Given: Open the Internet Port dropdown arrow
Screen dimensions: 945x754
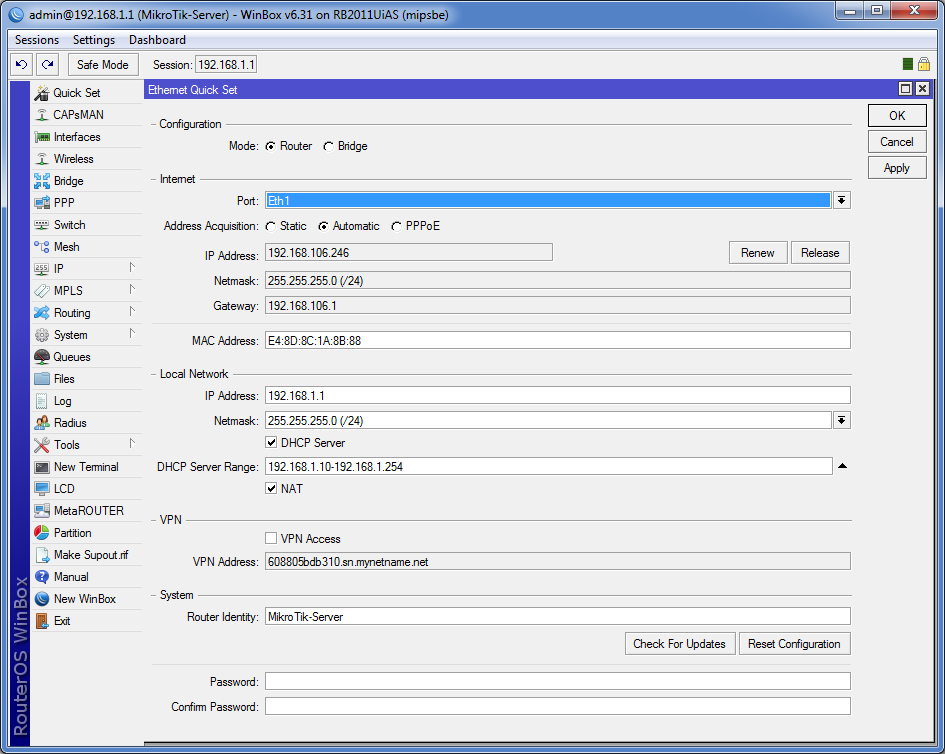Looking at the screenshot, I should click(x=842, y=200).
